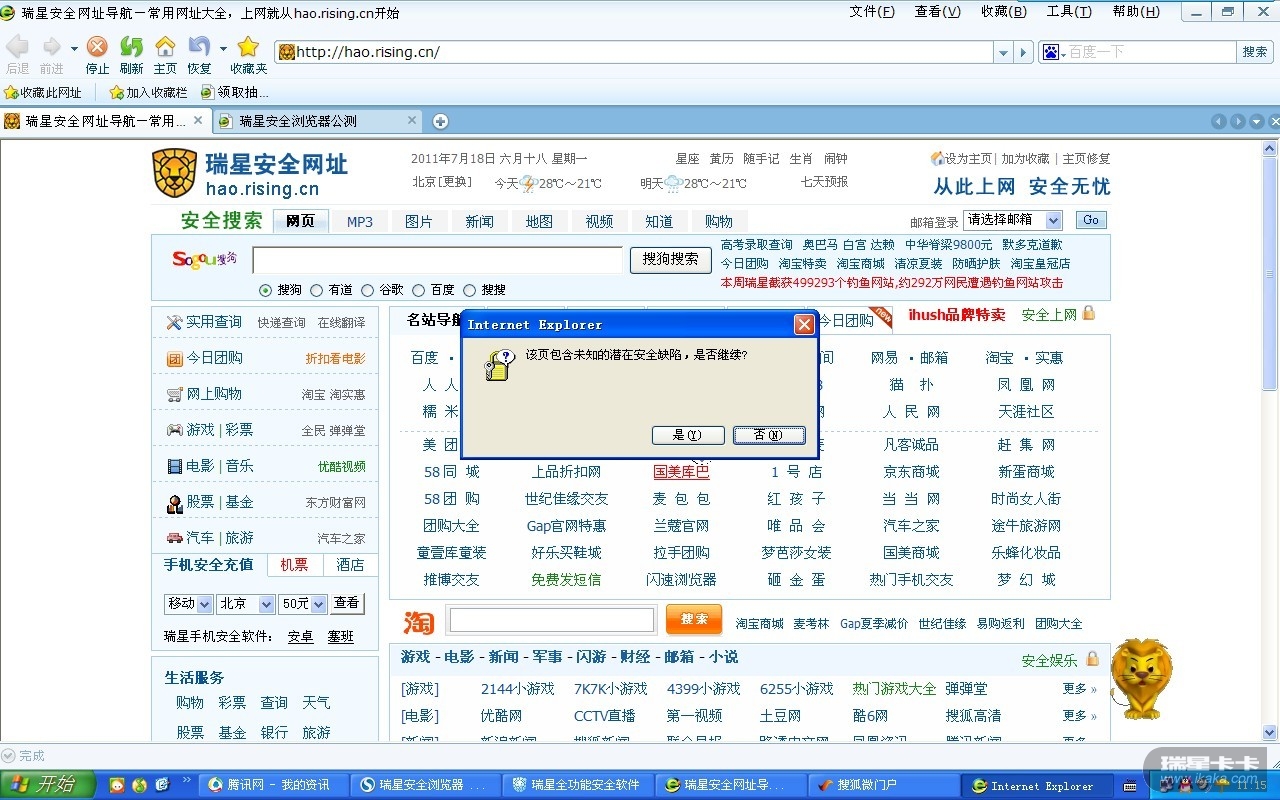1280x800 pixels.
Task: Select the 谷歌 search engine radio
Action: [368, 290]
